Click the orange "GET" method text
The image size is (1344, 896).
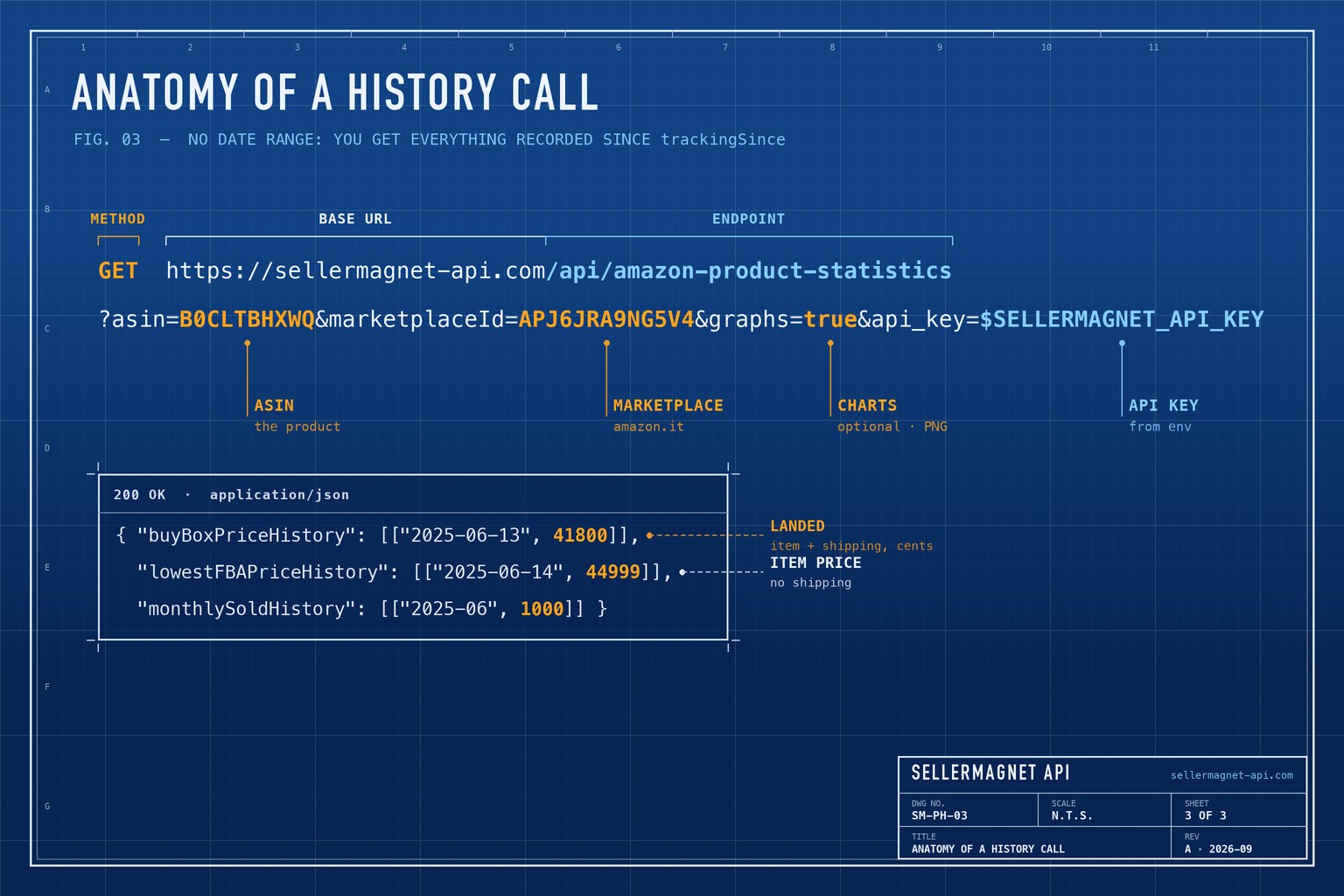118,270
